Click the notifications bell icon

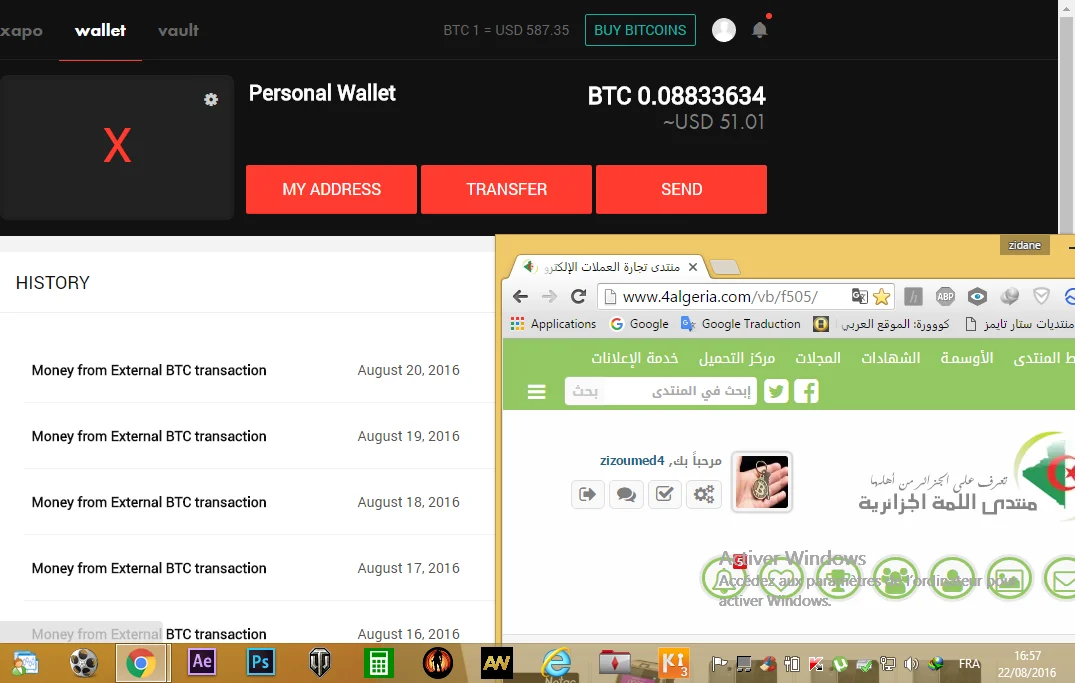(x=759, y=30)
